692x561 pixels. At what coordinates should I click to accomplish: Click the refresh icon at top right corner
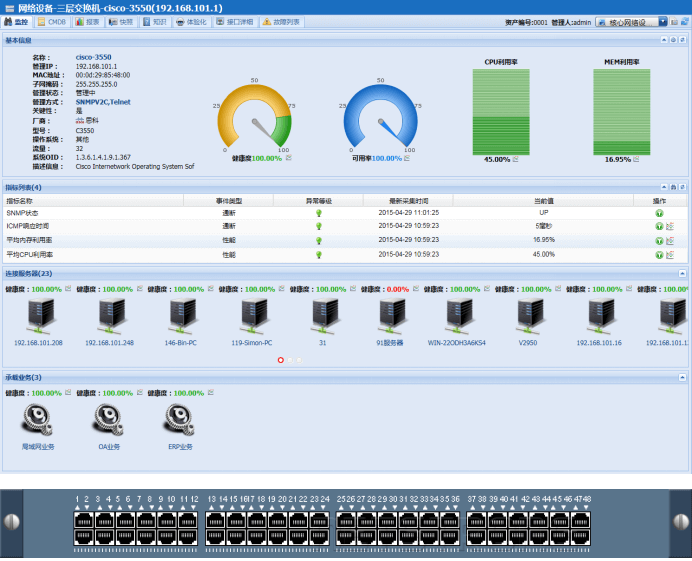point(685,22)
